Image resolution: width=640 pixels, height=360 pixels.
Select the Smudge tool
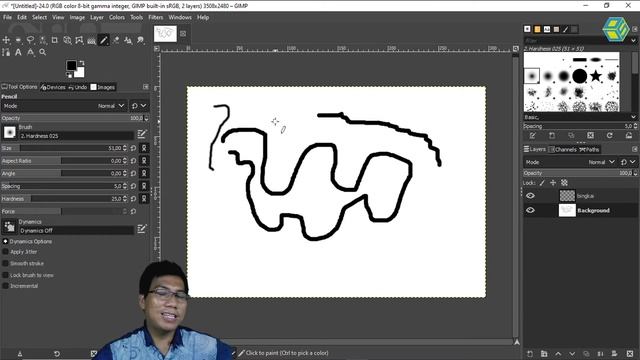(x=140, y=40)
